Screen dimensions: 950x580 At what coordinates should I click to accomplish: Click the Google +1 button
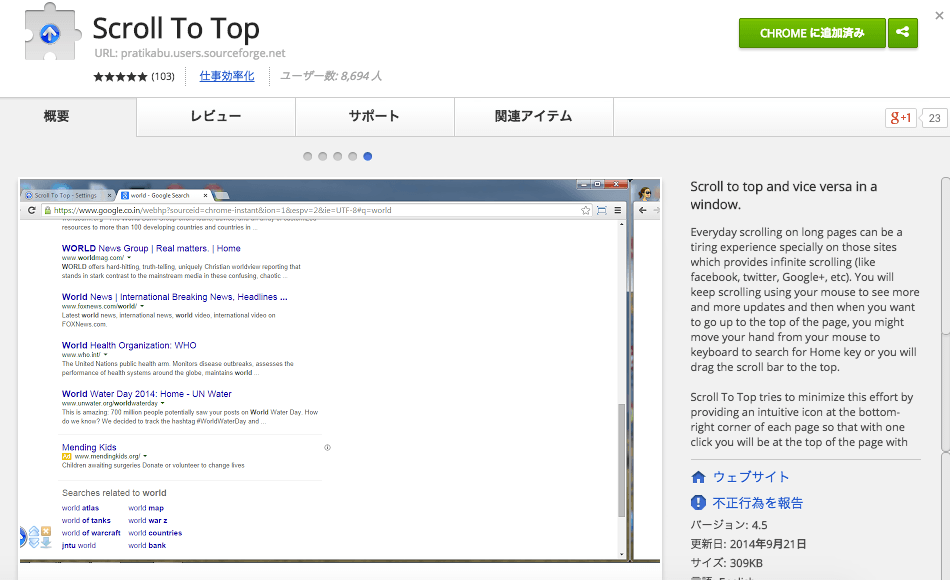900,118
